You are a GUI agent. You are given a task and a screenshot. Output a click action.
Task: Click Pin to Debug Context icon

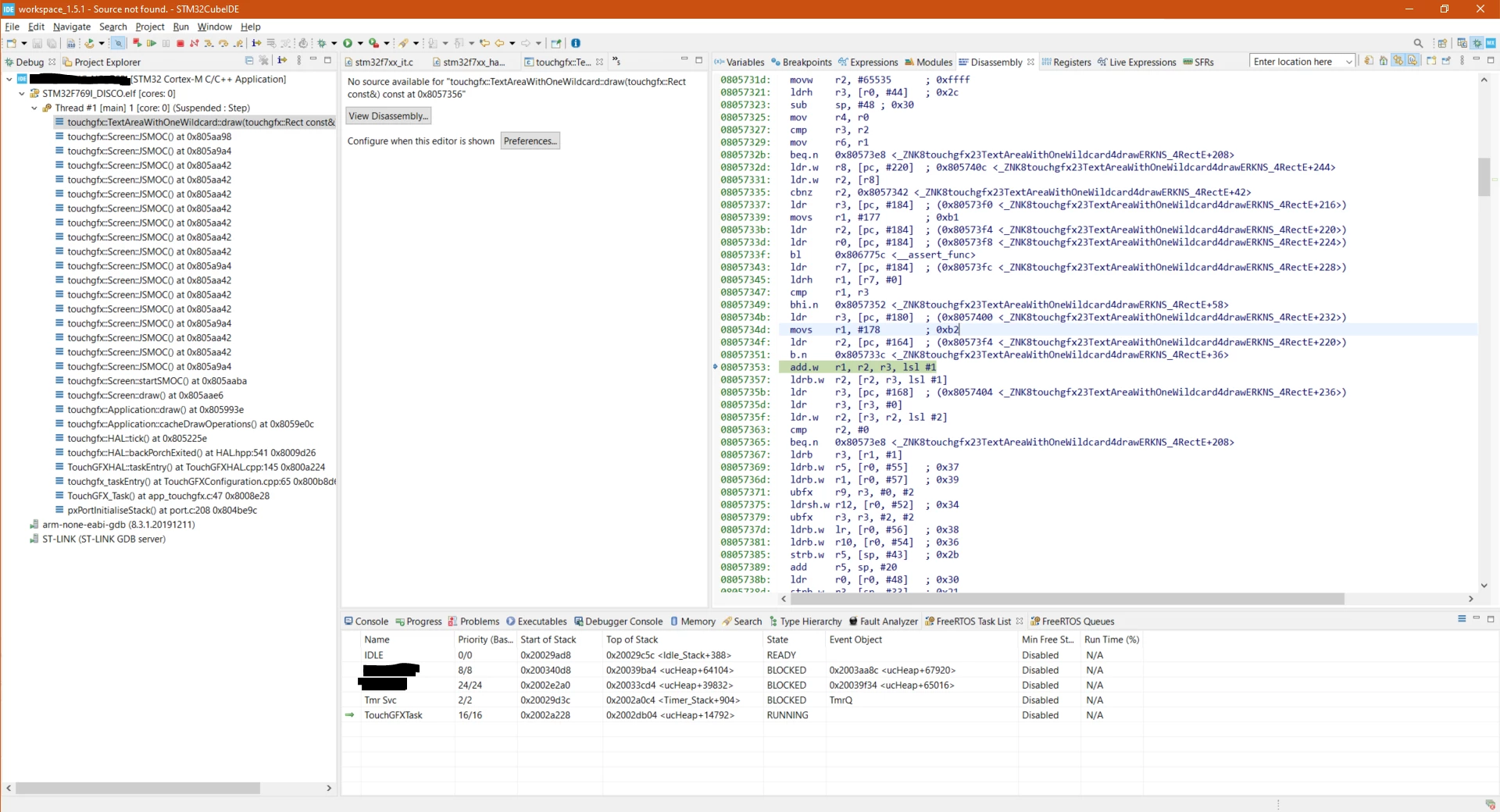pos(1446,61)
